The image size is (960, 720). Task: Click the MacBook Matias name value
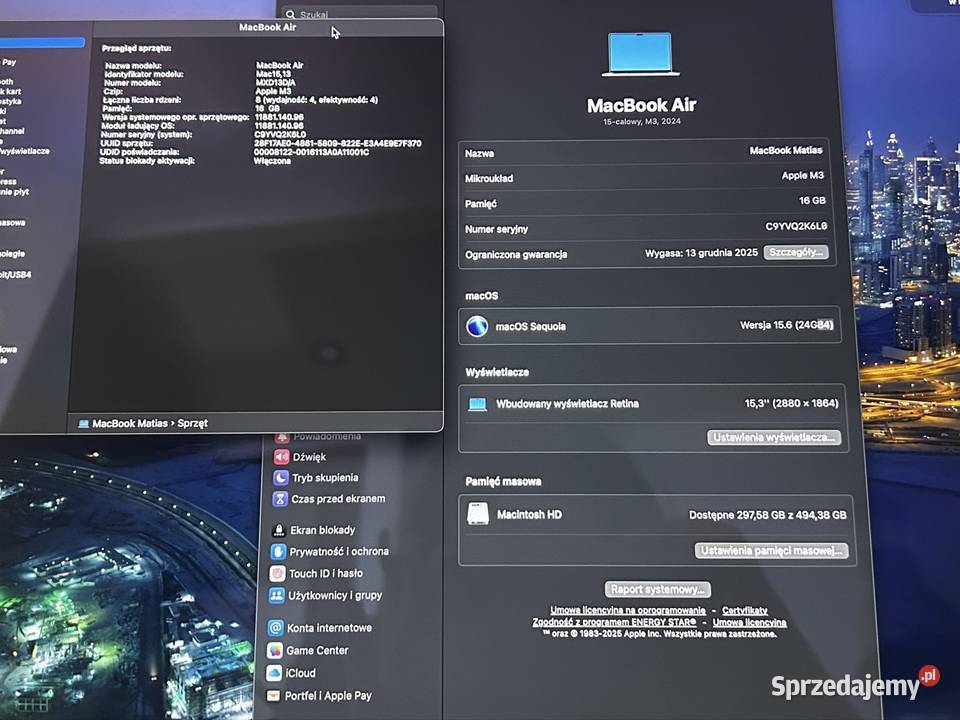pyautogui.click(x=786, y=150)
